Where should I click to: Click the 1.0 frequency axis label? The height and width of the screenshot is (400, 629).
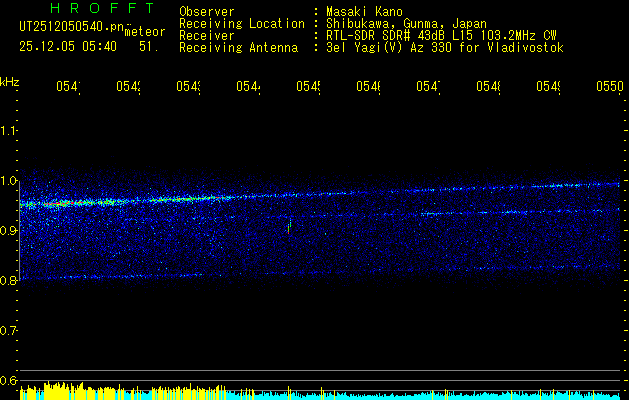pos(8,181)
